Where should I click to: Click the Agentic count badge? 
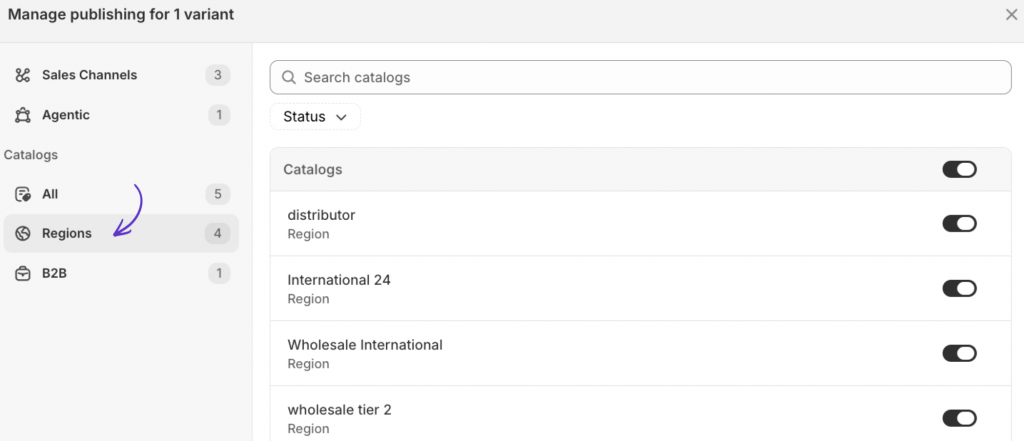[219, 116]
